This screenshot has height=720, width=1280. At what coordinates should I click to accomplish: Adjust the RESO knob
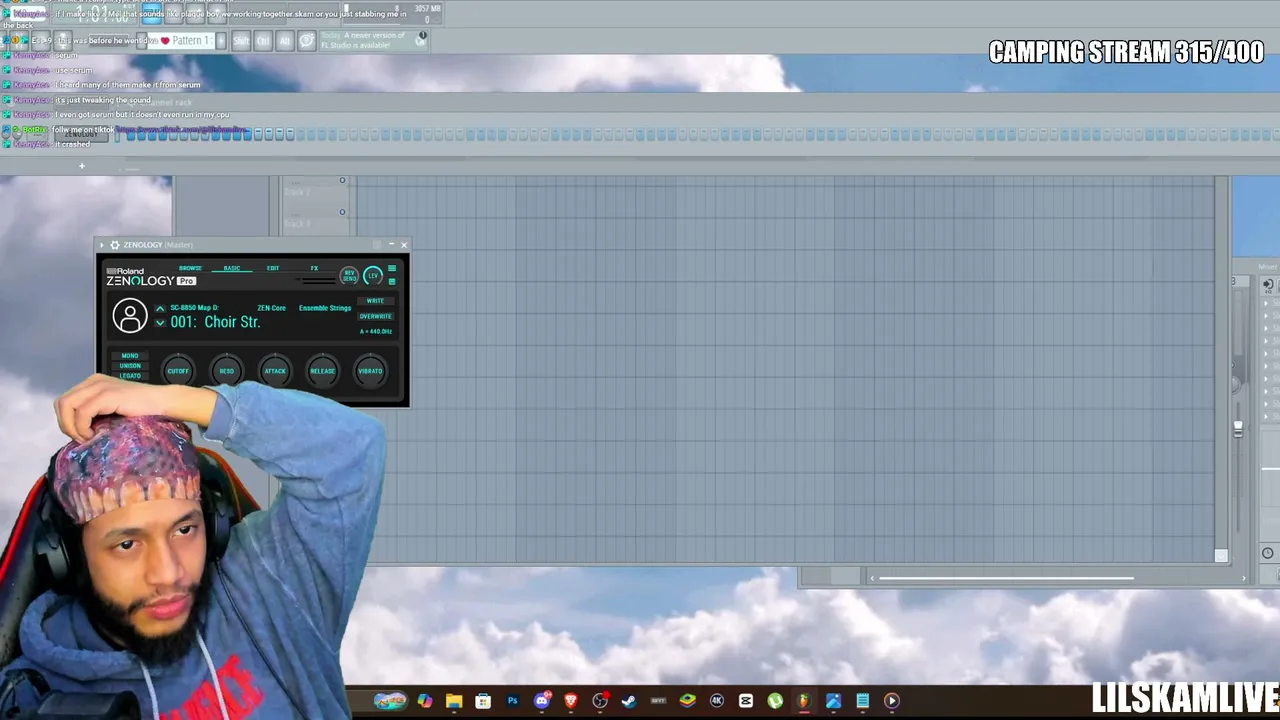point(227,371)
